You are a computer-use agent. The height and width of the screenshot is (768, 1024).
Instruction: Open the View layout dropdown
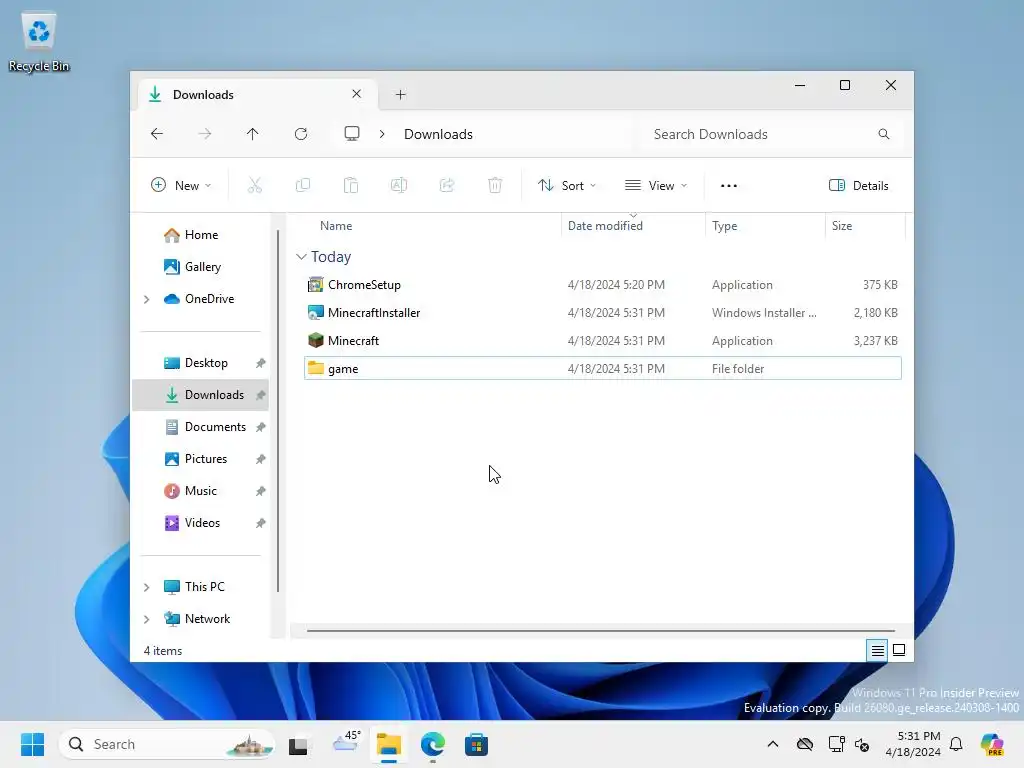[656, 185]
